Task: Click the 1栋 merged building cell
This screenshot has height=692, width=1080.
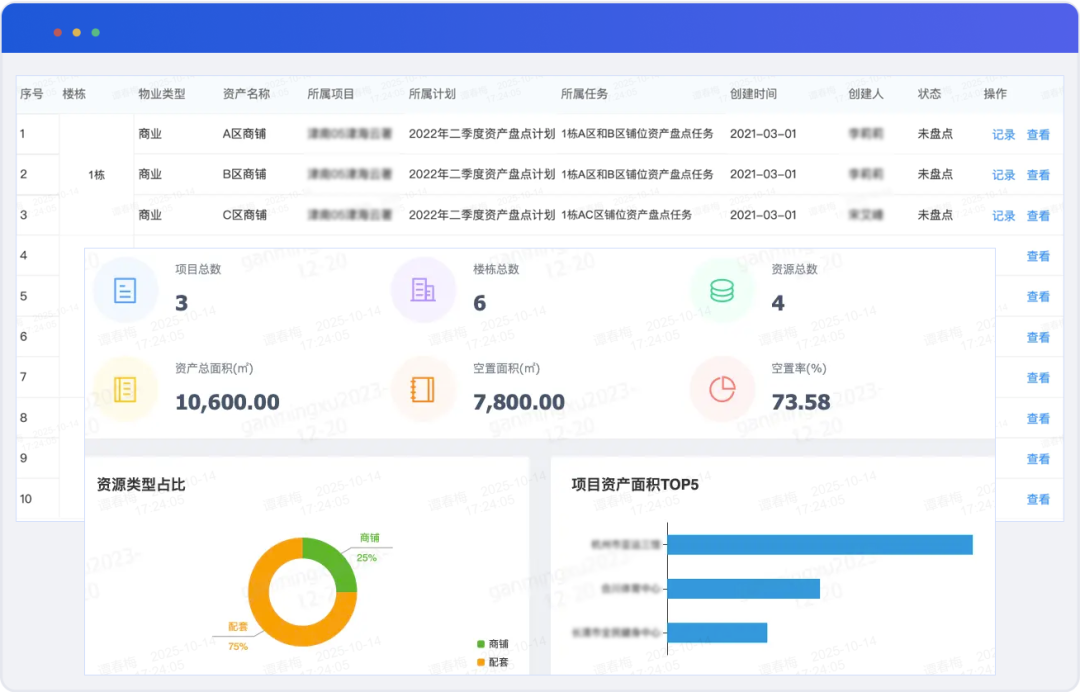Action: [97, 175]
